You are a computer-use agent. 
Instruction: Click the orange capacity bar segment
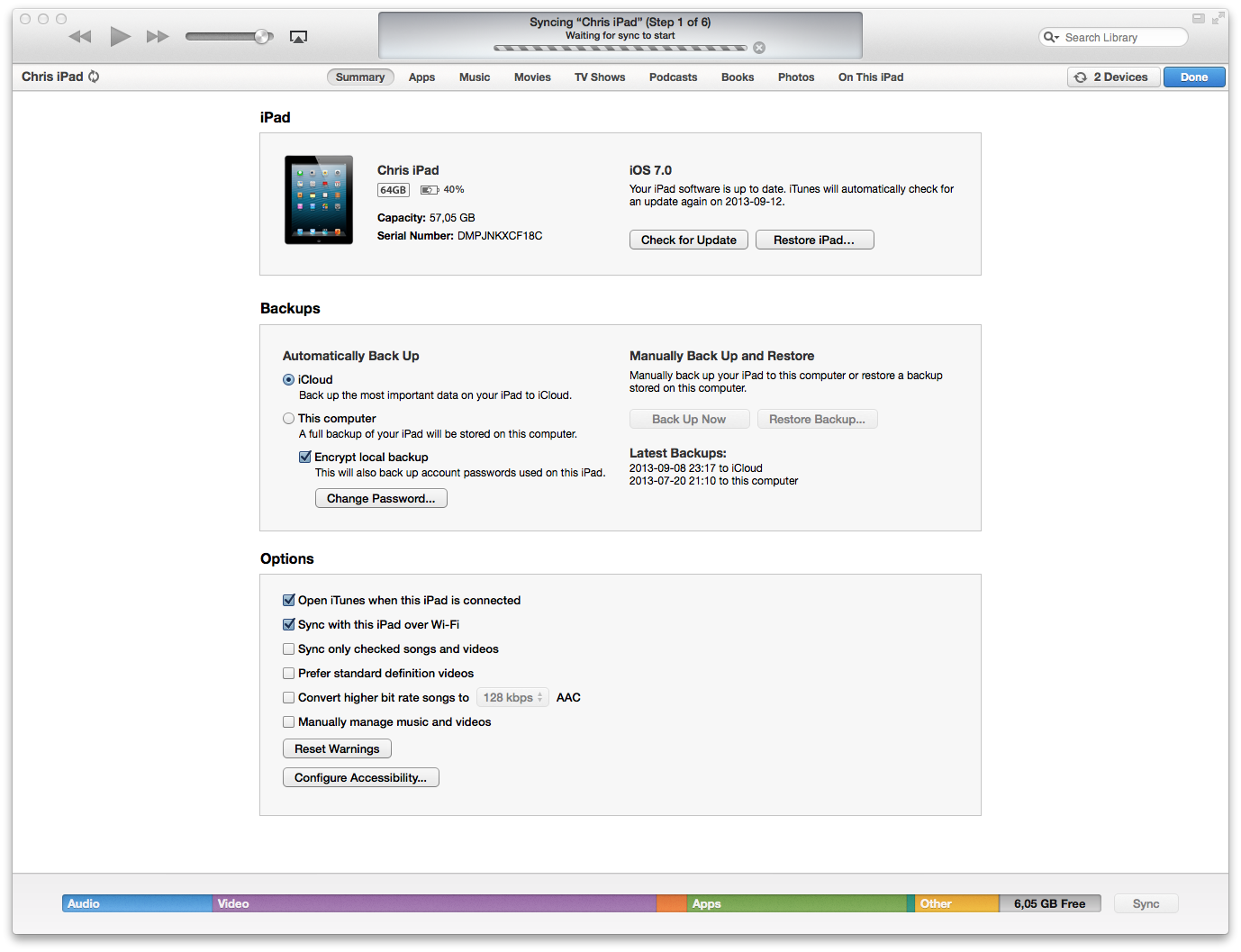[672, 903]
